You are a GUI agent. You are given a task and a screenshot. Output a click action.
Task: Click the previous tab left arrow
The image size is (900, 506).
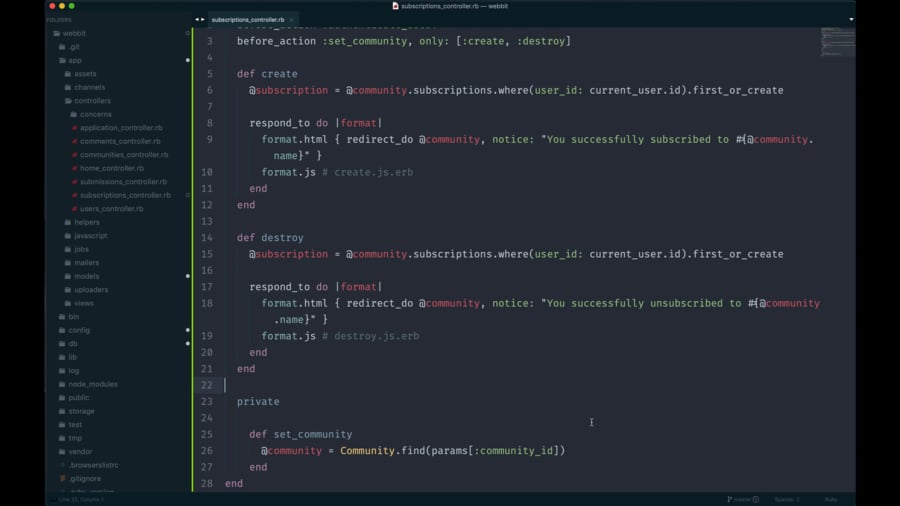[x=197, y=20]
